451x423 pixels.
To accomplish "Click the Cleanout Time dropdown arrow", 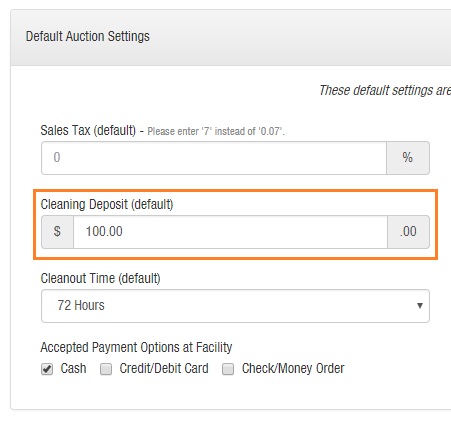I will coord(420,306).
